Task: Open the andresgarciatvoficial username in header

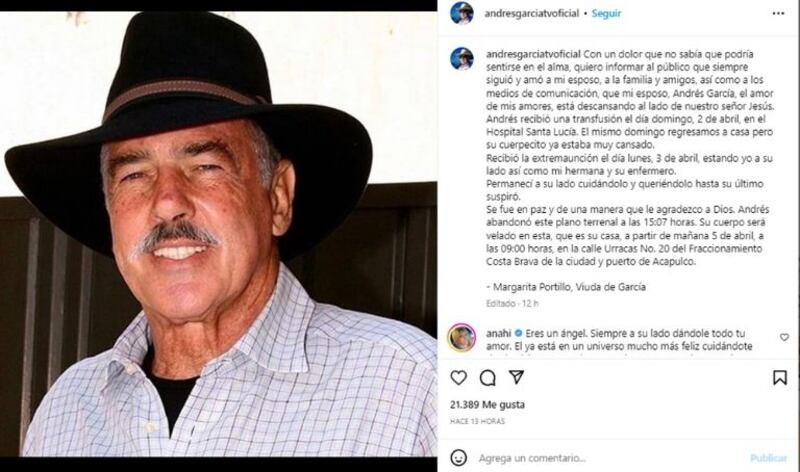Action: click(x=531, y=13)
